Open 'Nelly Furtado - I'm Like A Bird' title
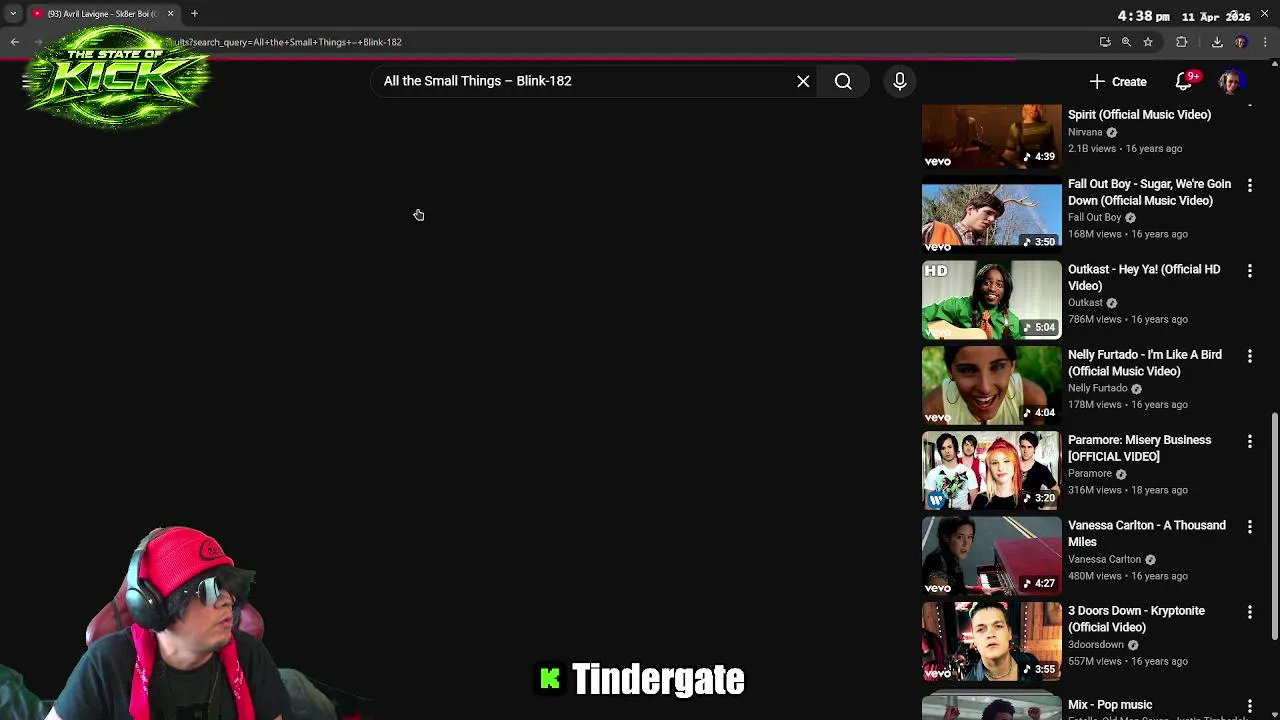The height and width of the screenshot is (720, 1280). tap(1145, 363)
